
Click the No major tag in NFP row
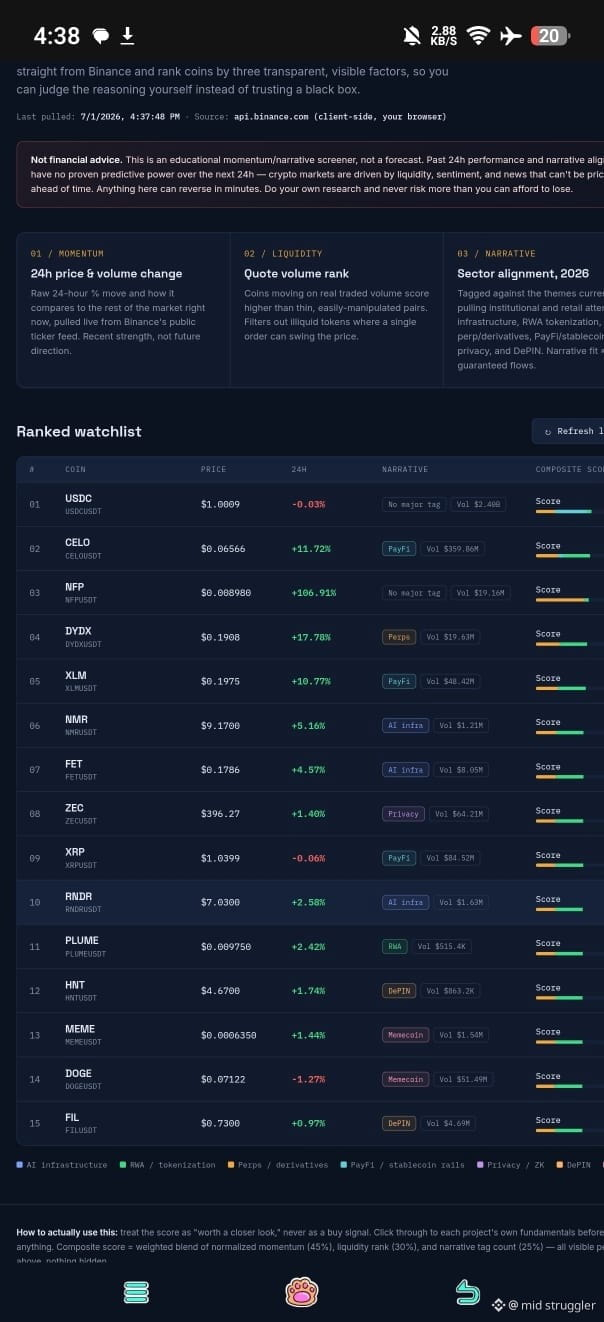[414, 593]
